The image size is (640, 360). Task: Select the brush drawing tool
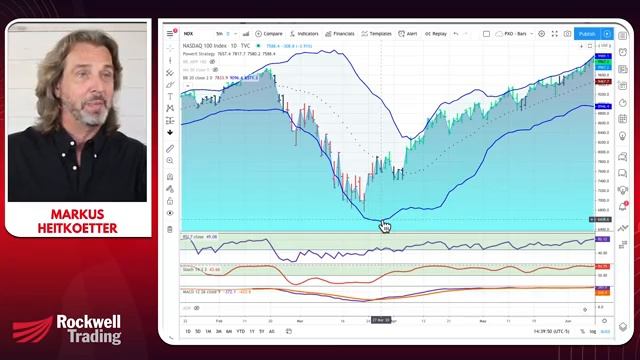pos(170,84)
